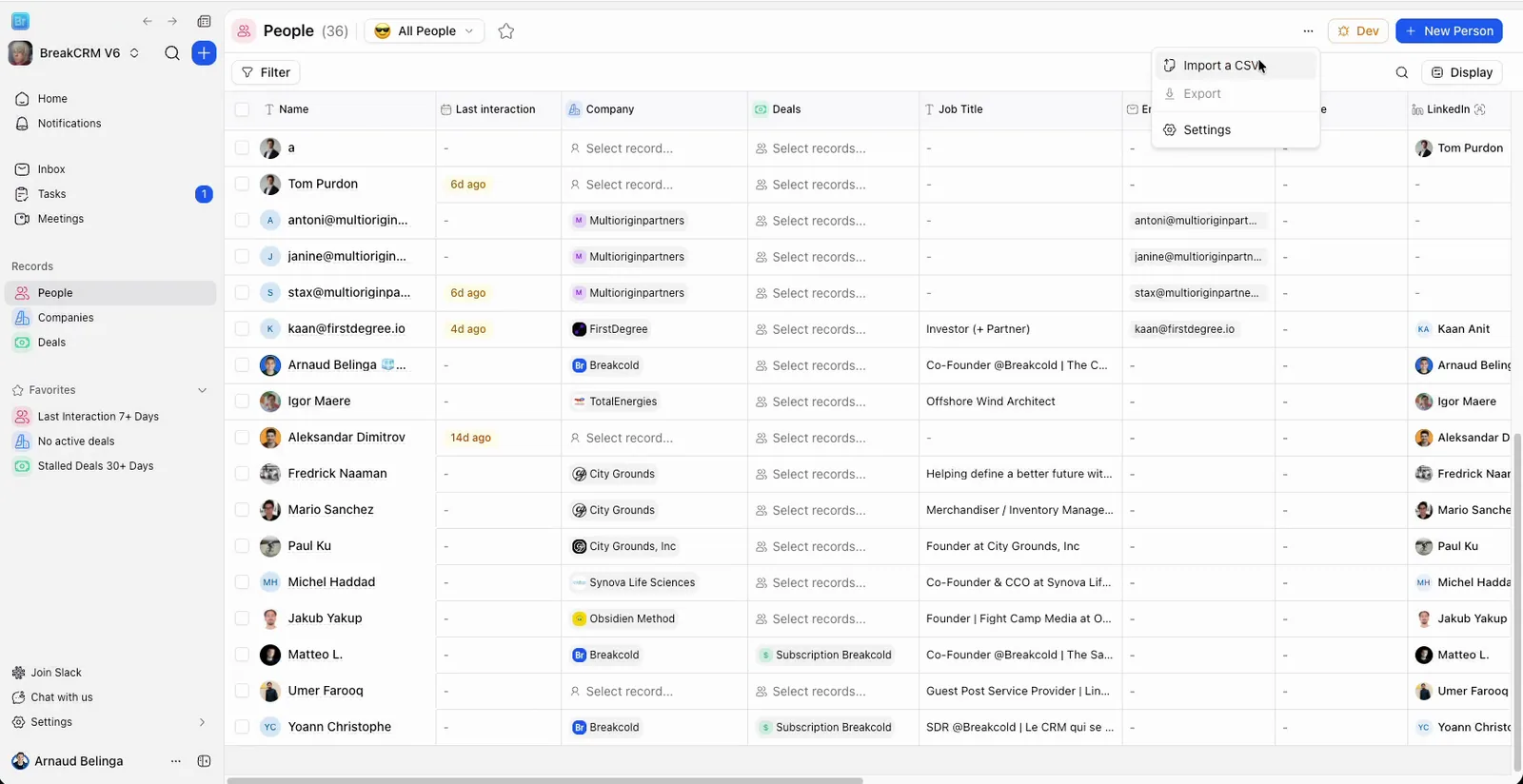Check the box for Yoann Christophe row

(x=242, y=727)
